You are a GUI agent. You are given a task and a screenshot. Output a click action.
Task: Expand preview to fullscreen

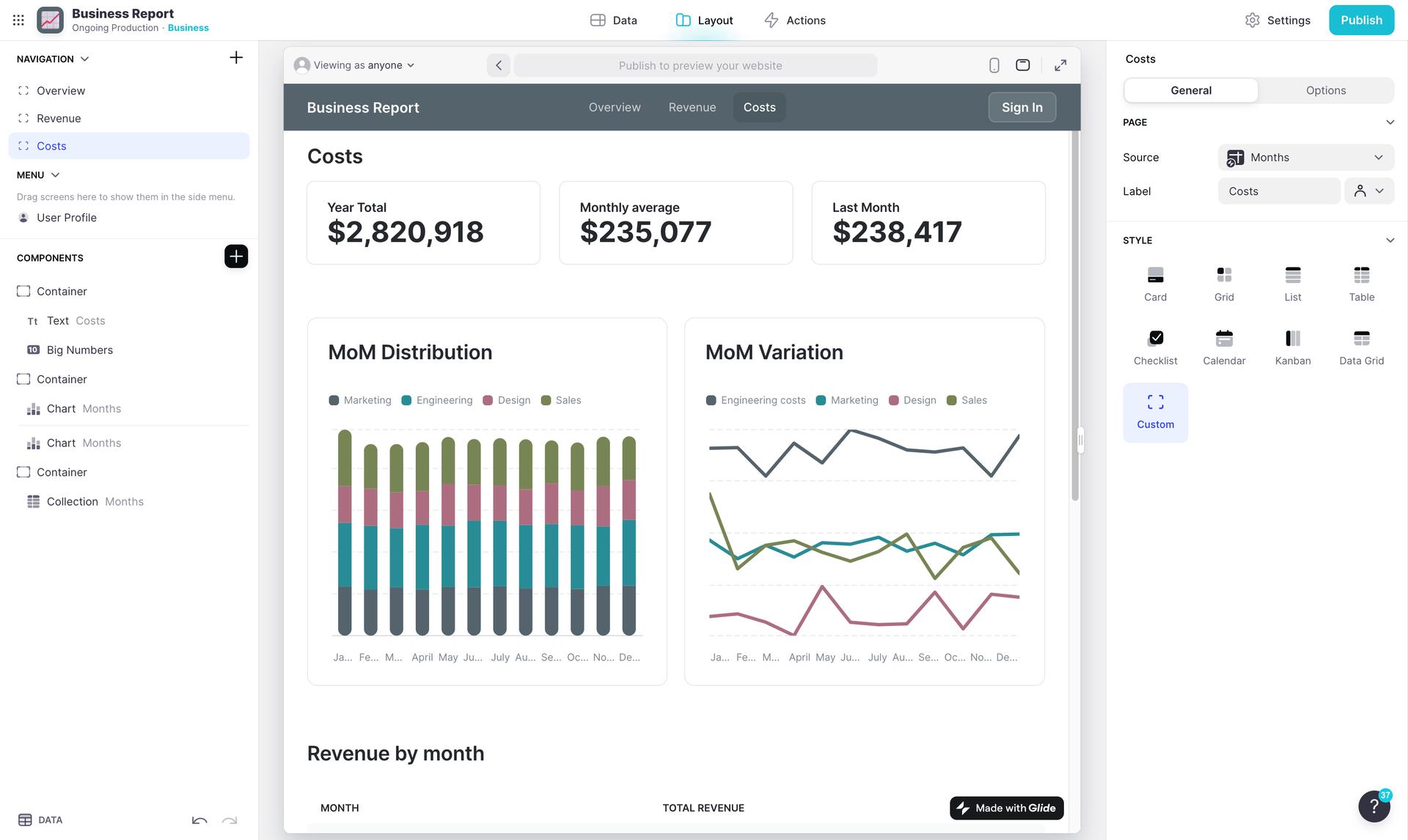click(1060, 65)
